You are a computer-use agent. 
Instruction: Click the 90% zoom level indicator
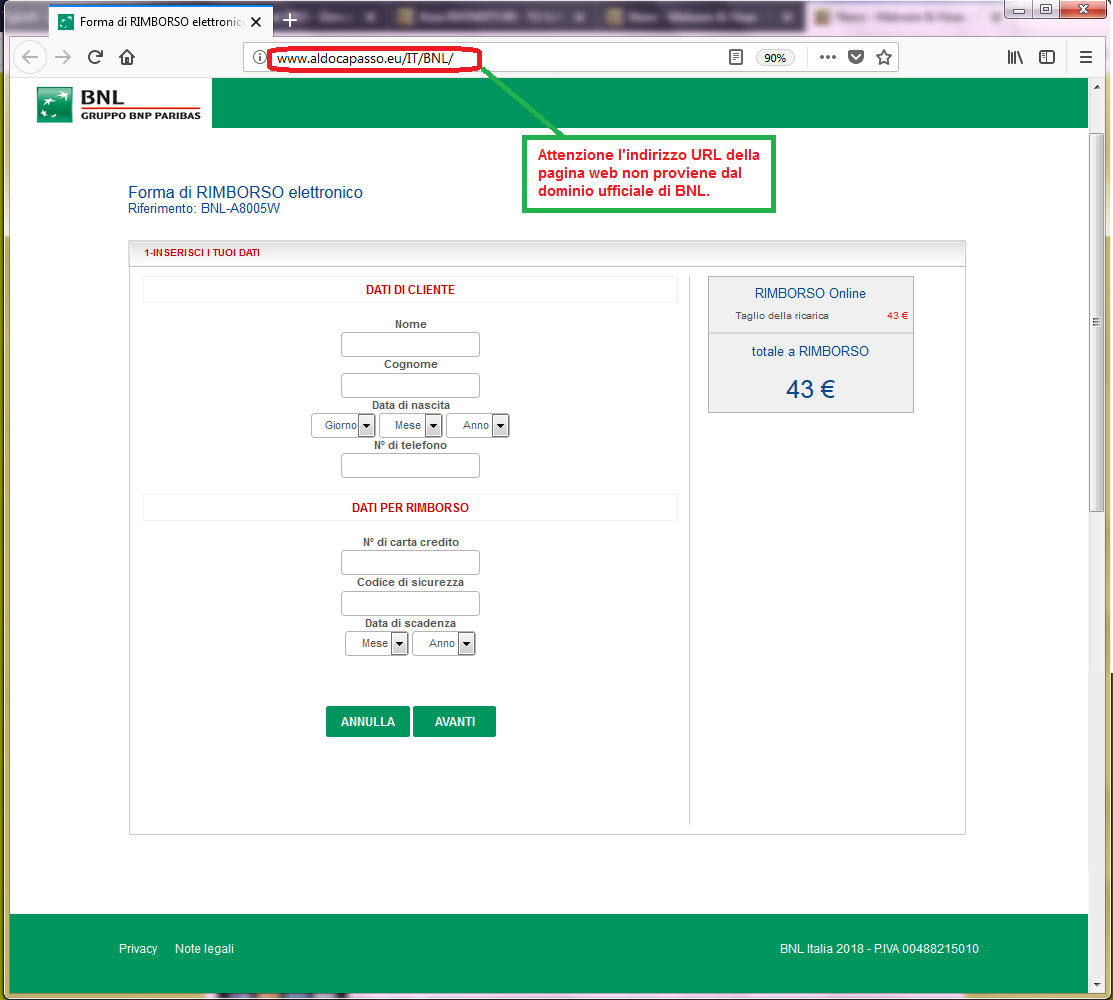[775, 58]
